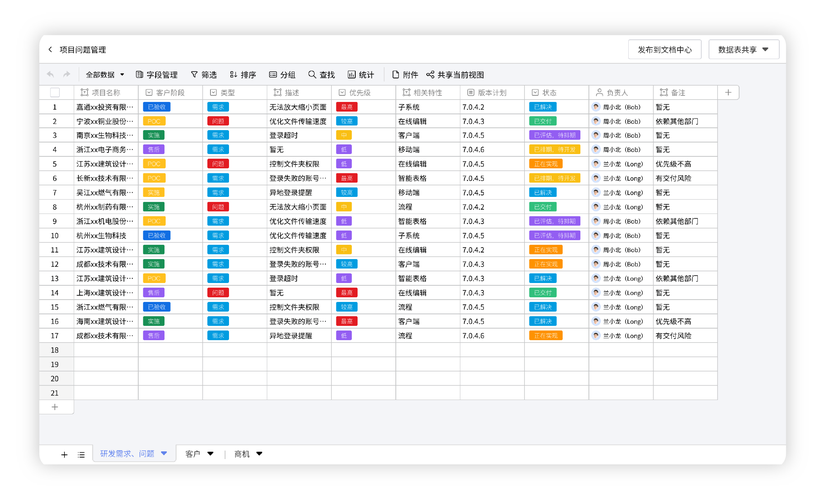Open 字段管理 field management
The height and width of the screenshot is (500, 826).
click(x=156, y=75)
